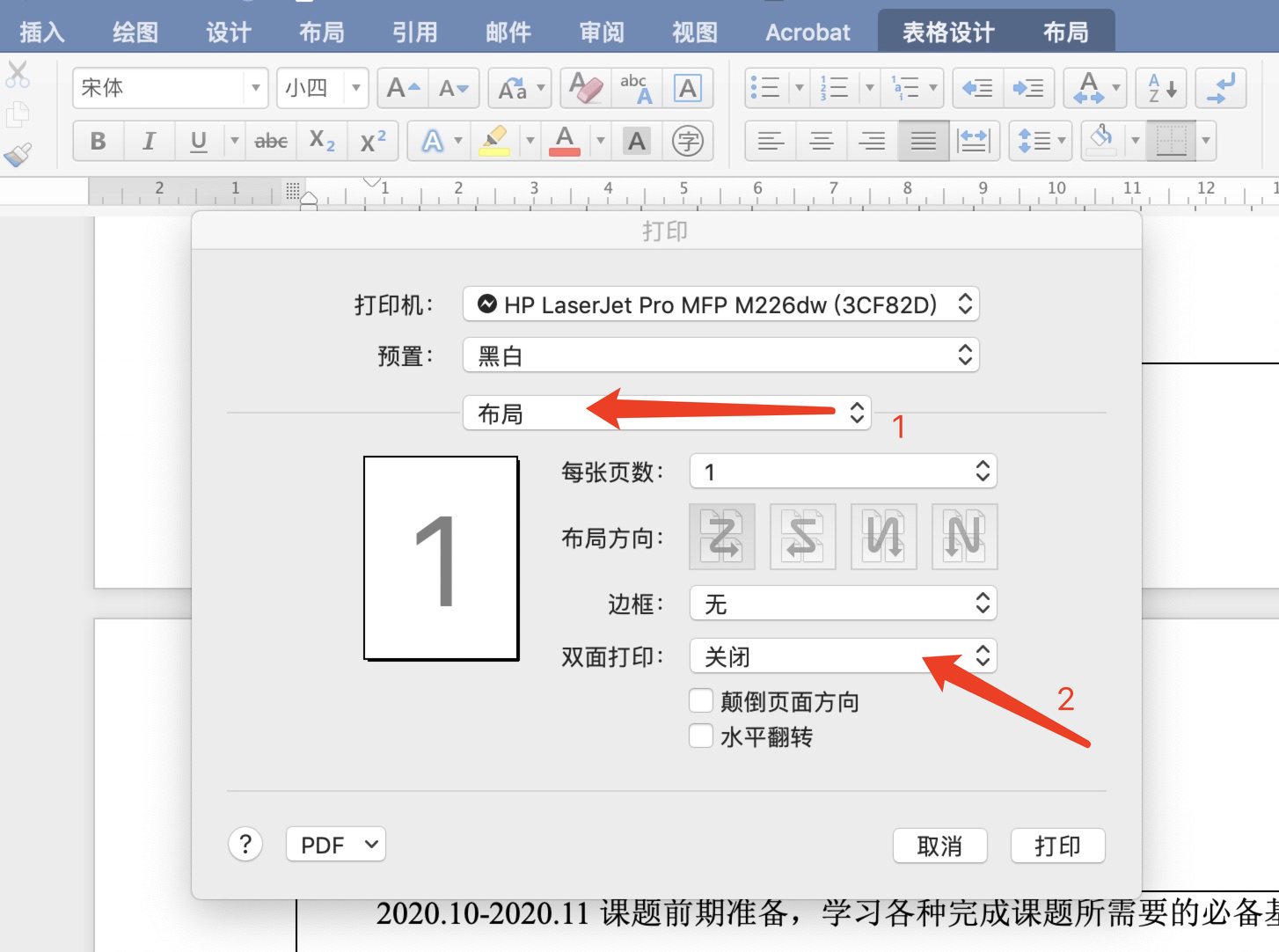Toggle bold formatting
Viewport: 1279px width, 952px height.
[x=98, y=141]
